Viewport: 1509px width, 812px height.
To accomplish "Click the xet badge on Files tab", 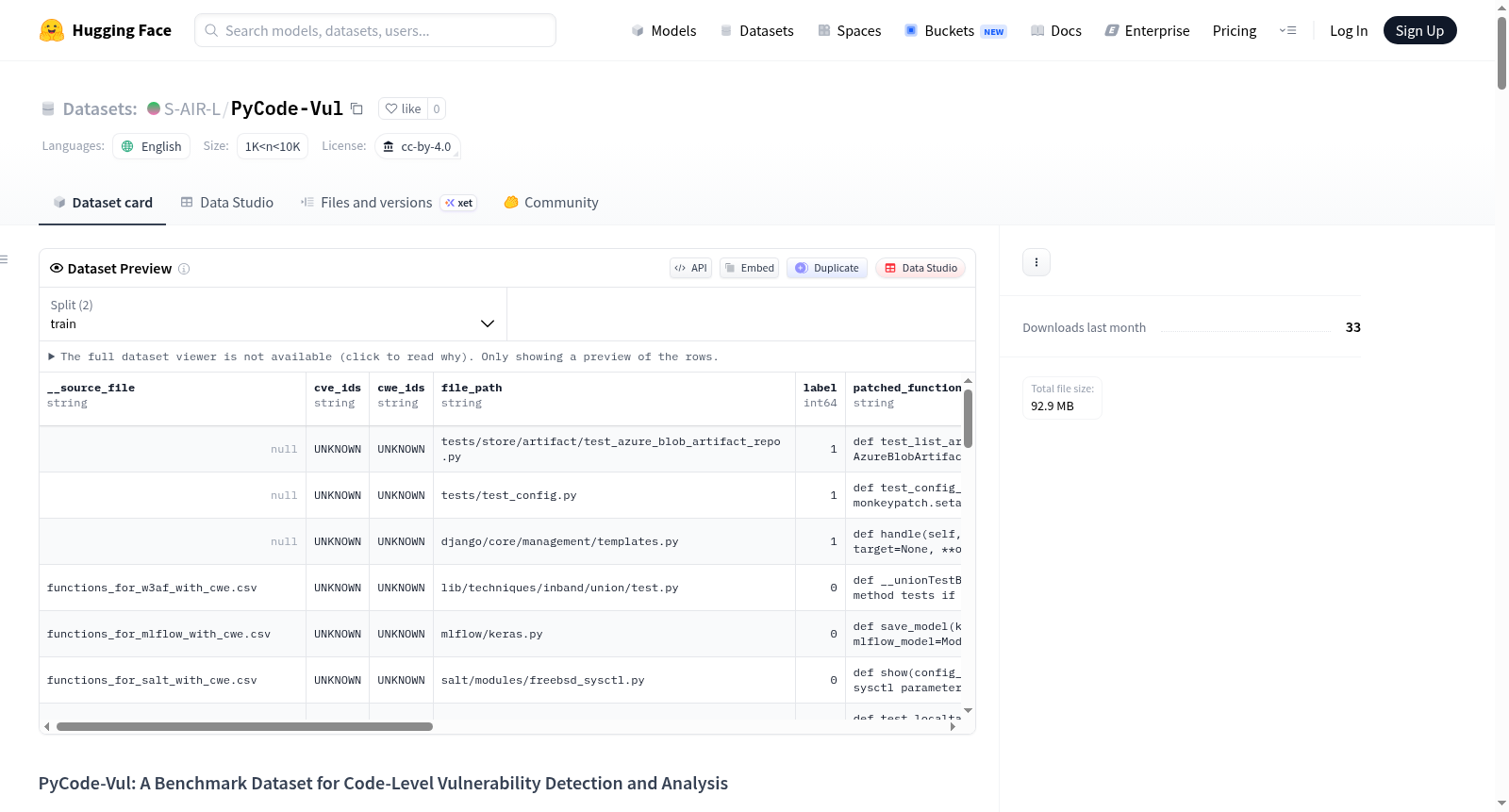I will coord(459,203).
